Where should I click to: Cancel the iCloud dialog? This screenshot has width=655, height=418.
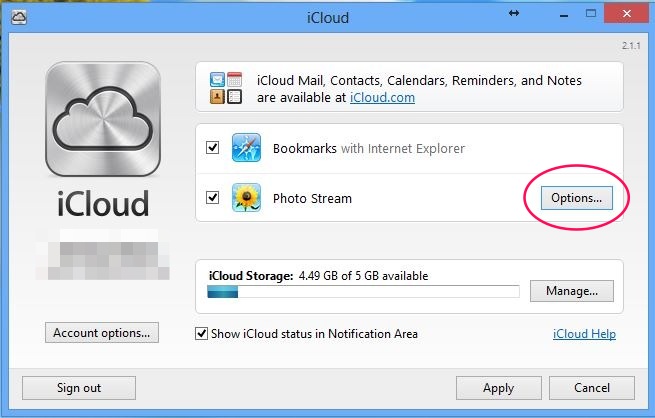tap(592, 388)
